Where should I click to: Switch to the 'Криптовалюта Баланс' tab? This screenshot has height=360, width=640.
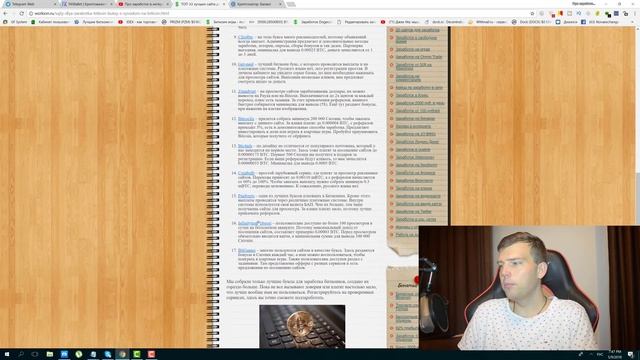point(256,4)
